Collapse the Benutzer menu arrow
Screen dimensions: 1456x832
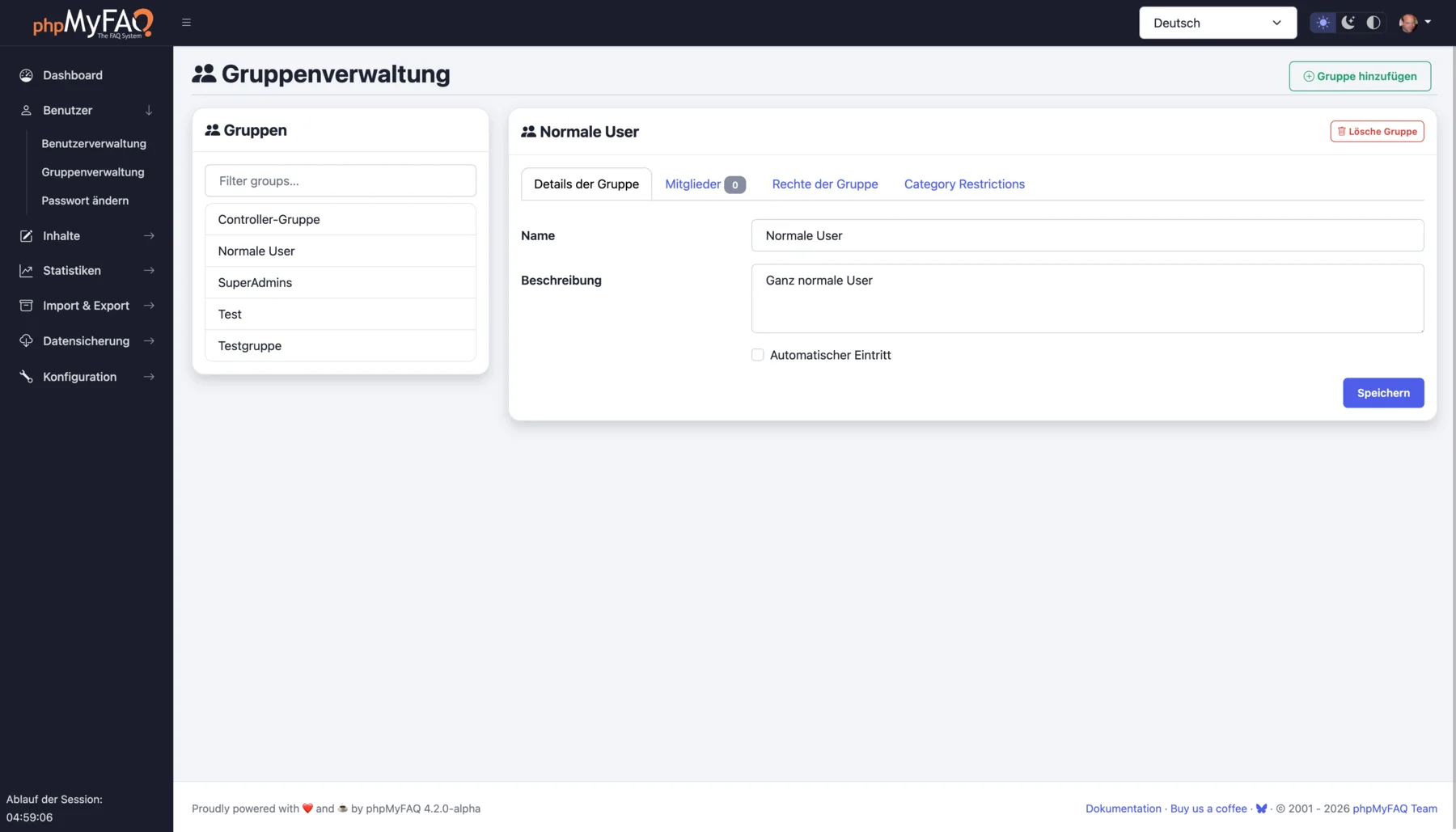tap(149, 110)
